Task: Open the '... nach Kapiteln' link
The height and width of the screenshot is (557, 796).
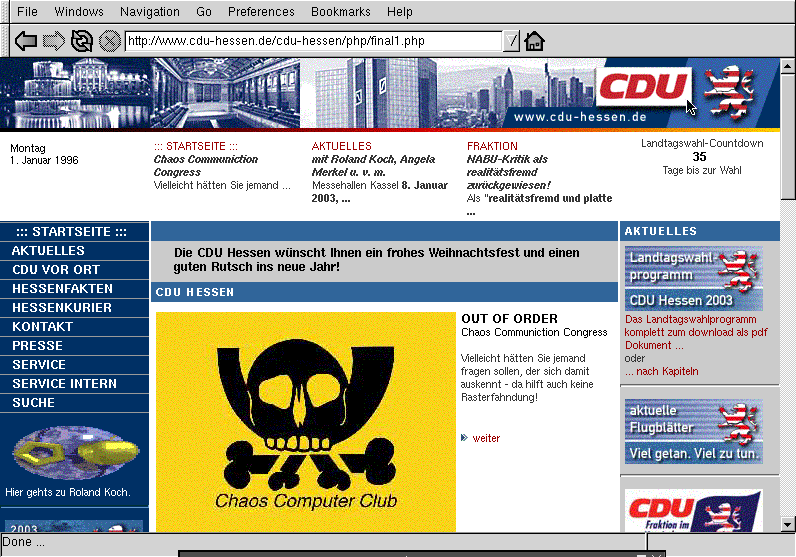Action: click(x=661, y=371)
